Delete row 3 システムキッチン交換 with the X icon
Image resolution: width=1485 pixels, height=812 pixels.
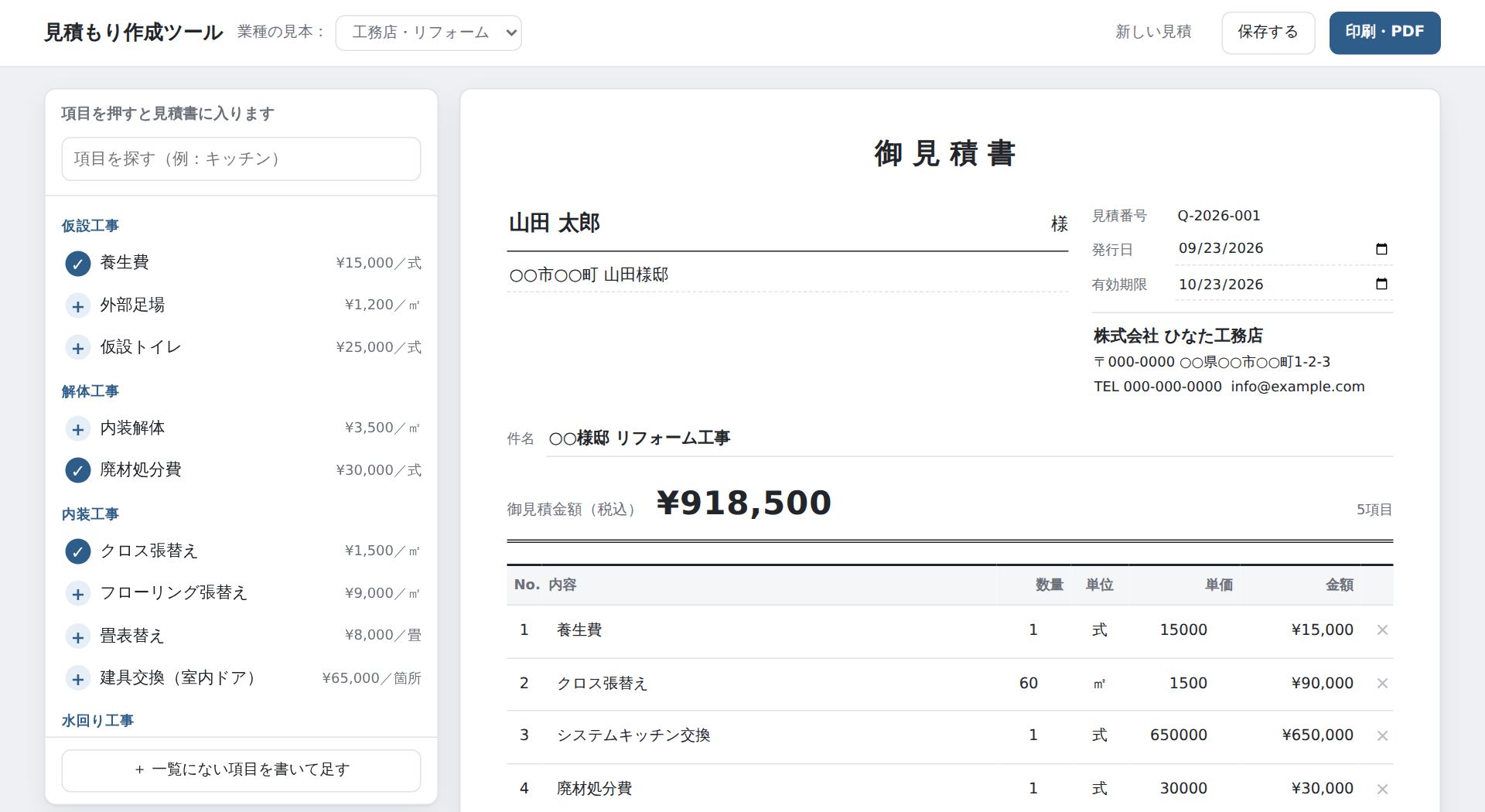(1382, 735)
